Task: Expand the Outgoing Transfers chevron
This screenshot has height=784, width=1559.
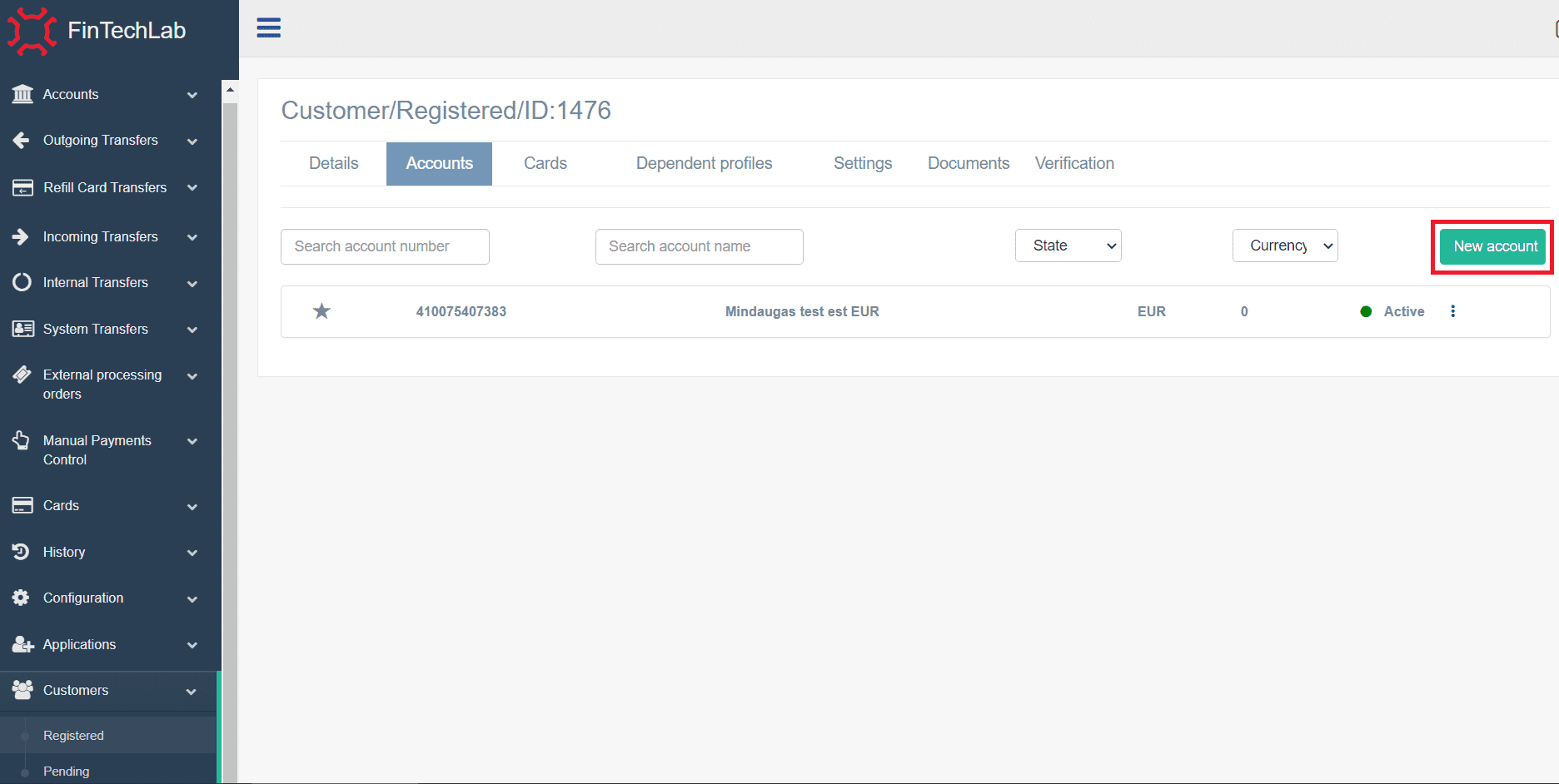Action: point(192,141)
